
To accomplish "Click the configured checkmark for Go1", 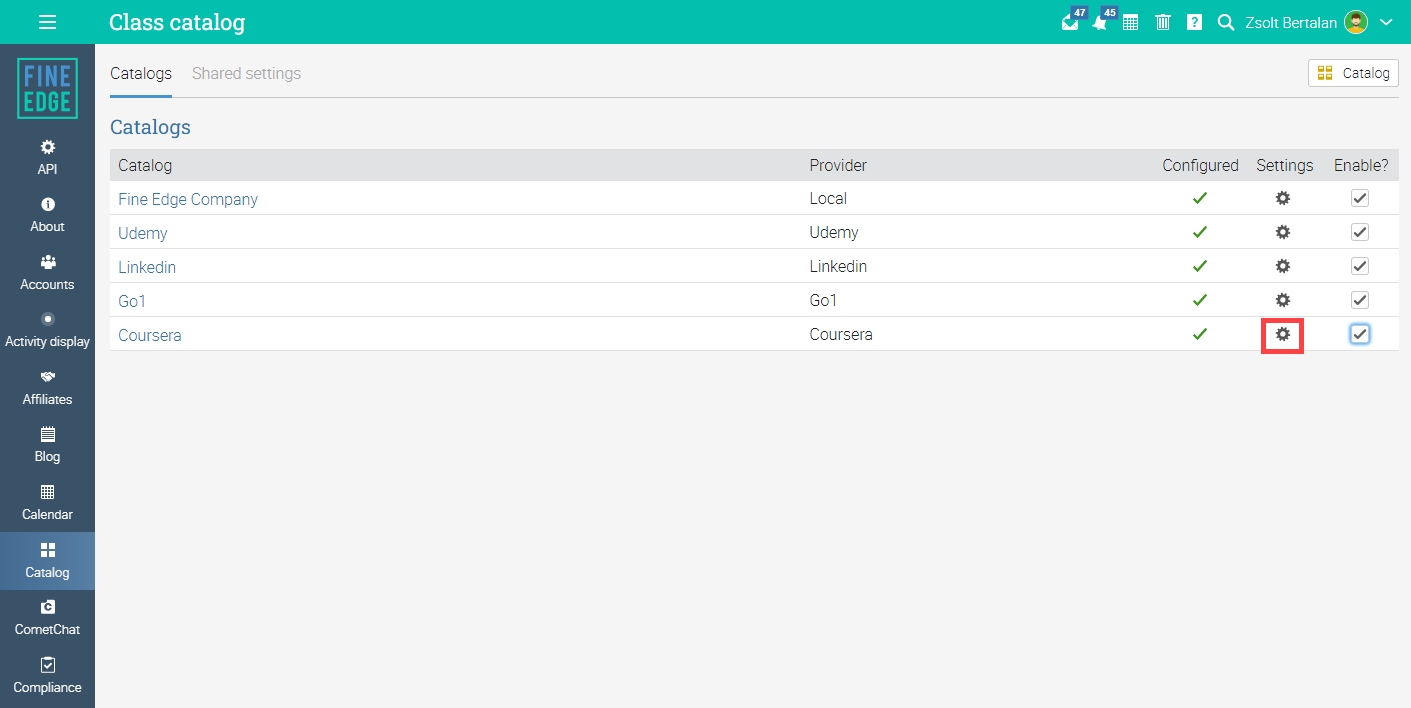I will 1200,300.
